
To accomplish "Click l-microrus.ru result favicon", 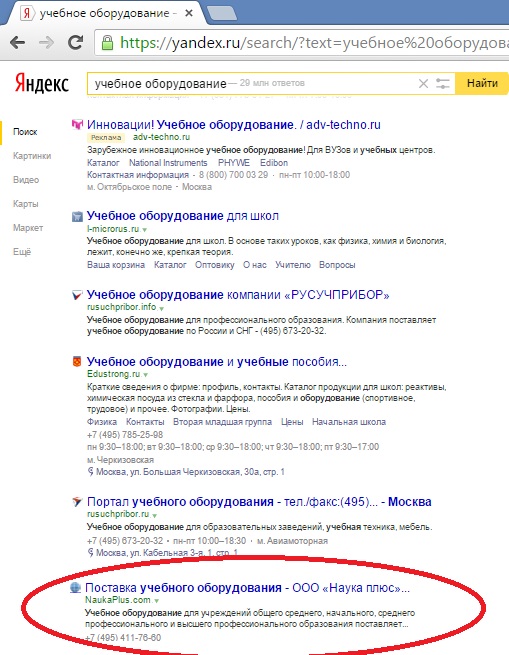I will pos(77,216).
